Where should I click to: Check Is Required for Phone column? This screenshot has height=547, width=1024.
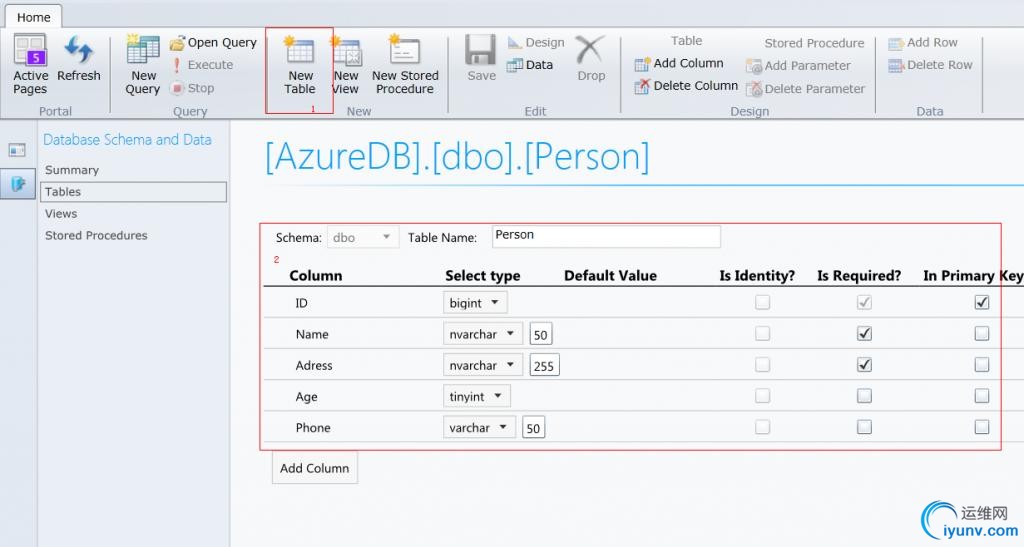pyautogui.click(x=864, y=427)
